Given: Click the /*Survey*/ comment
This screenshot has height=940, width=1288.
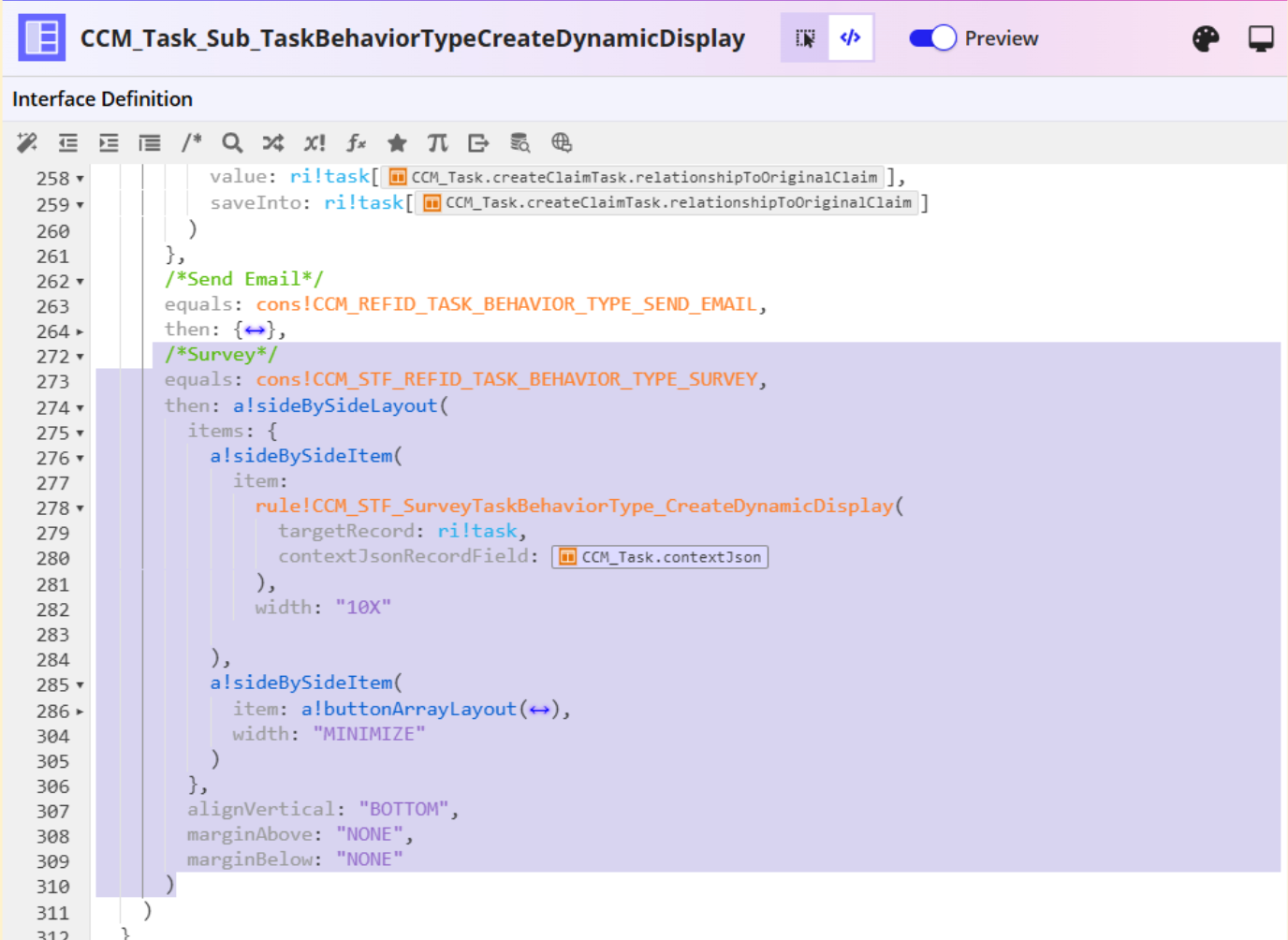Looking at the screenshot, I should pyautogui.click(x=221, y=354).
